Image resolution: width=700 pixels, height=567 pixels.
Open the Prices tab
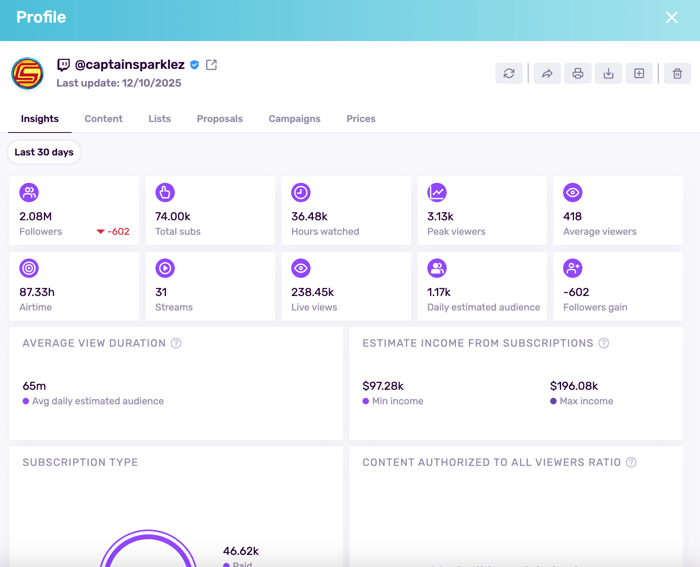click(361, 119)
